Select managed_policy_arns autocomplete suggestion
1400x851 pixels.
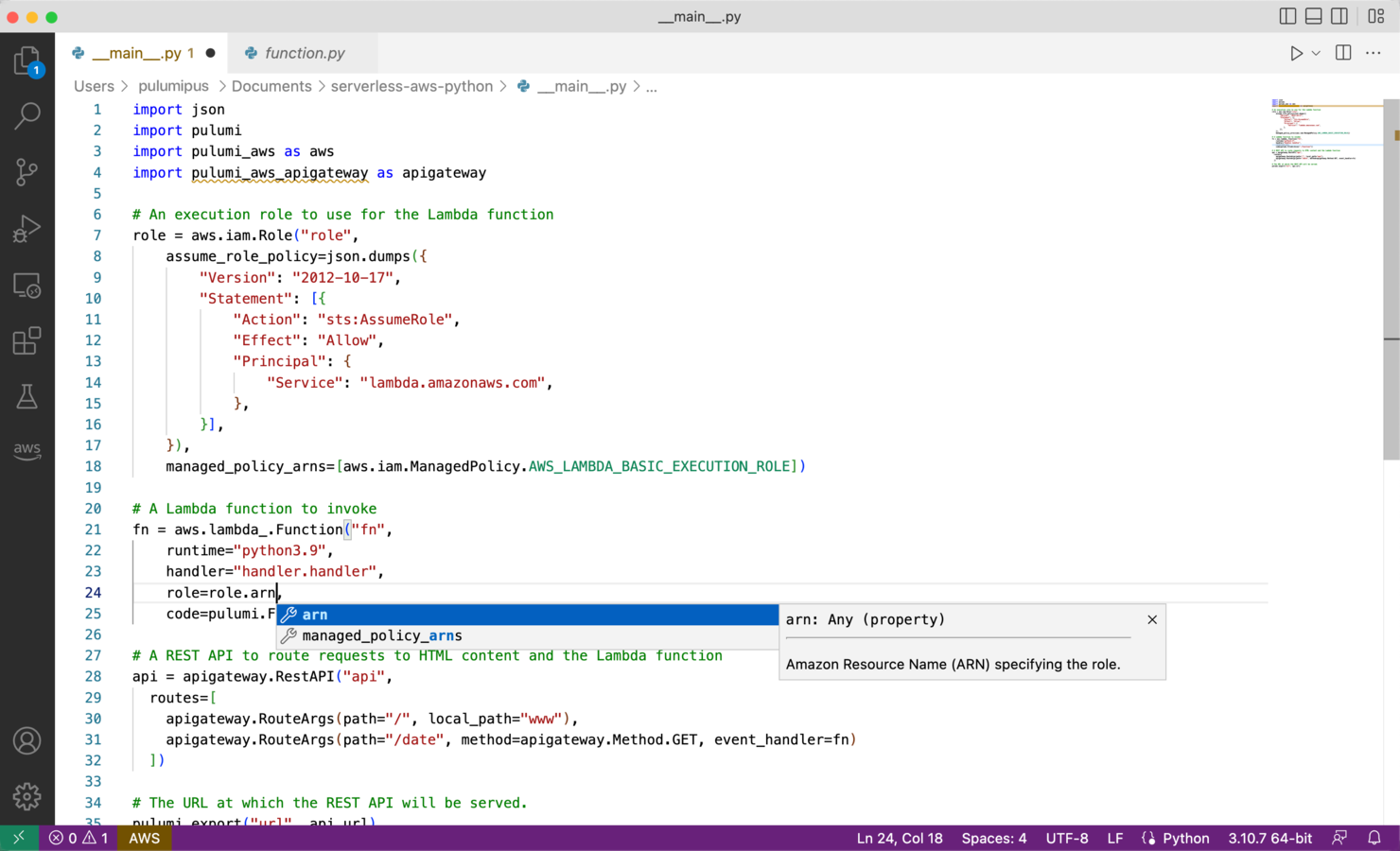click(382, 636)
